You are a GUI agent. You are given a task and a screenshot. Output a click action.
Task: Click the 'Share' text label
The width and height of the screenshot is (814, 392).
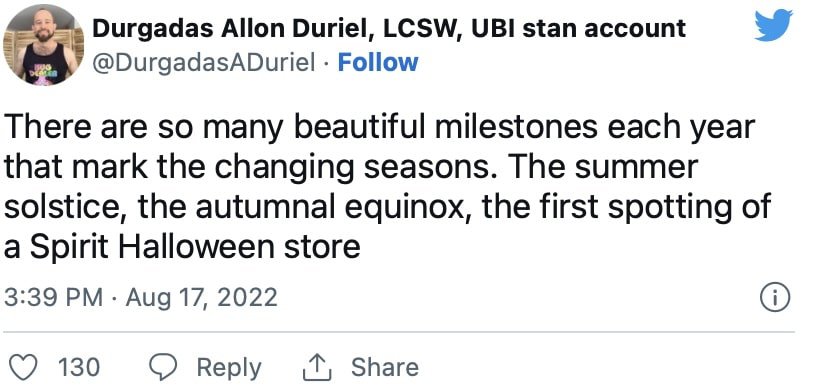point(385,367)
